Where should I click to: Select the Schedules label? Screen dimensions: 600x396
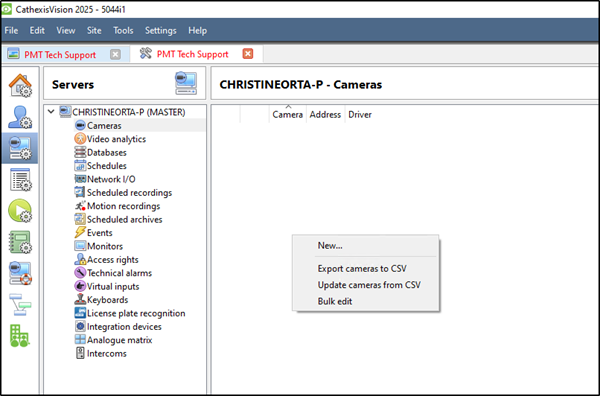coord(106,166)
